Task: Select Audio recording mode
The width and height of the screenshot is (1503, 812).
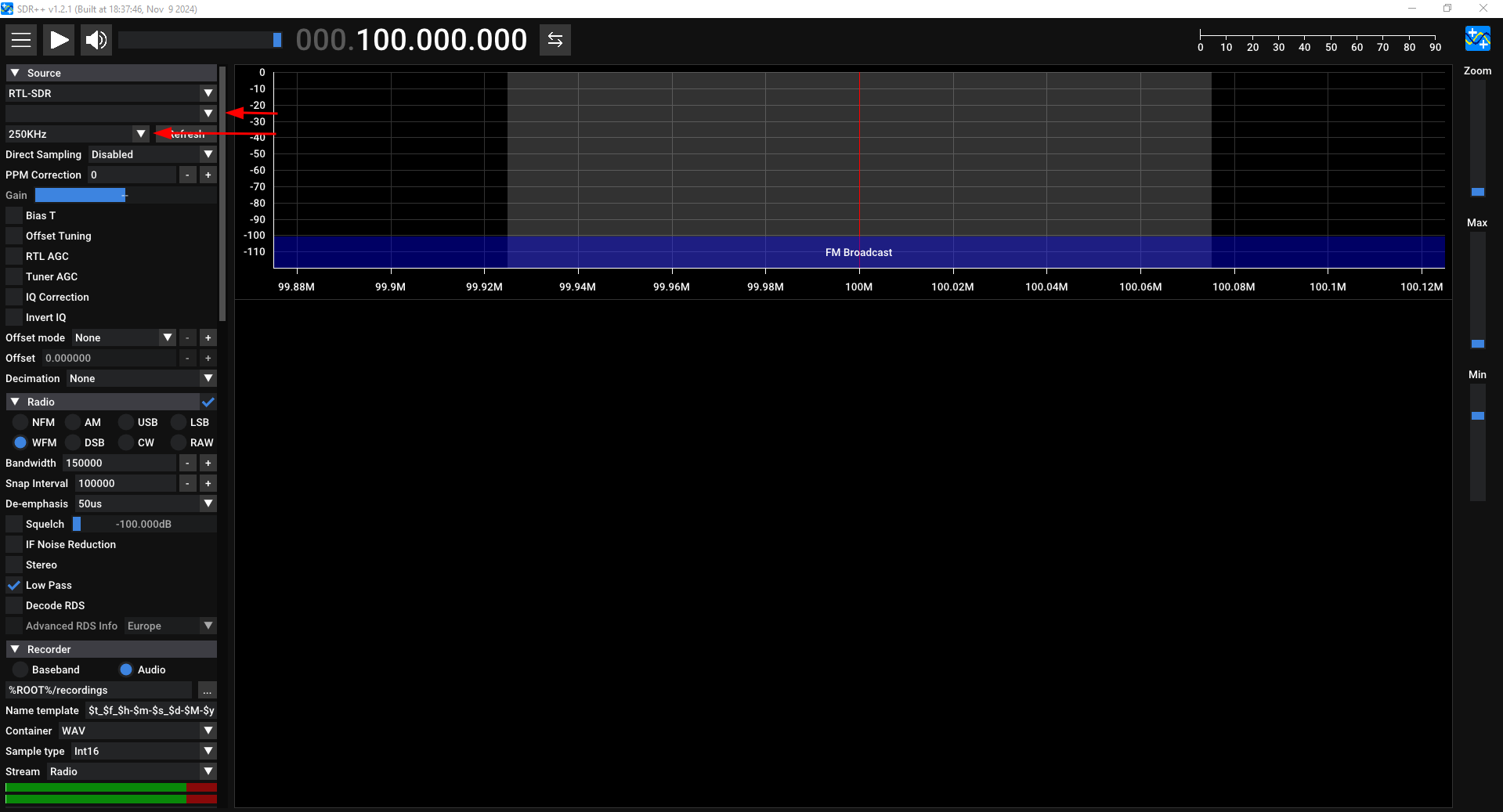Action: click(x=126, y=669)
